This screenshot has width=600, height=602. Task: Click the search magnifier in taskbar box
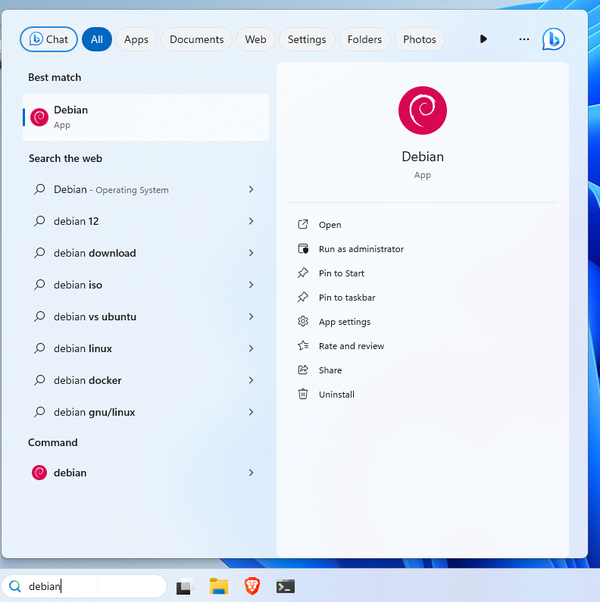(15, 586)
